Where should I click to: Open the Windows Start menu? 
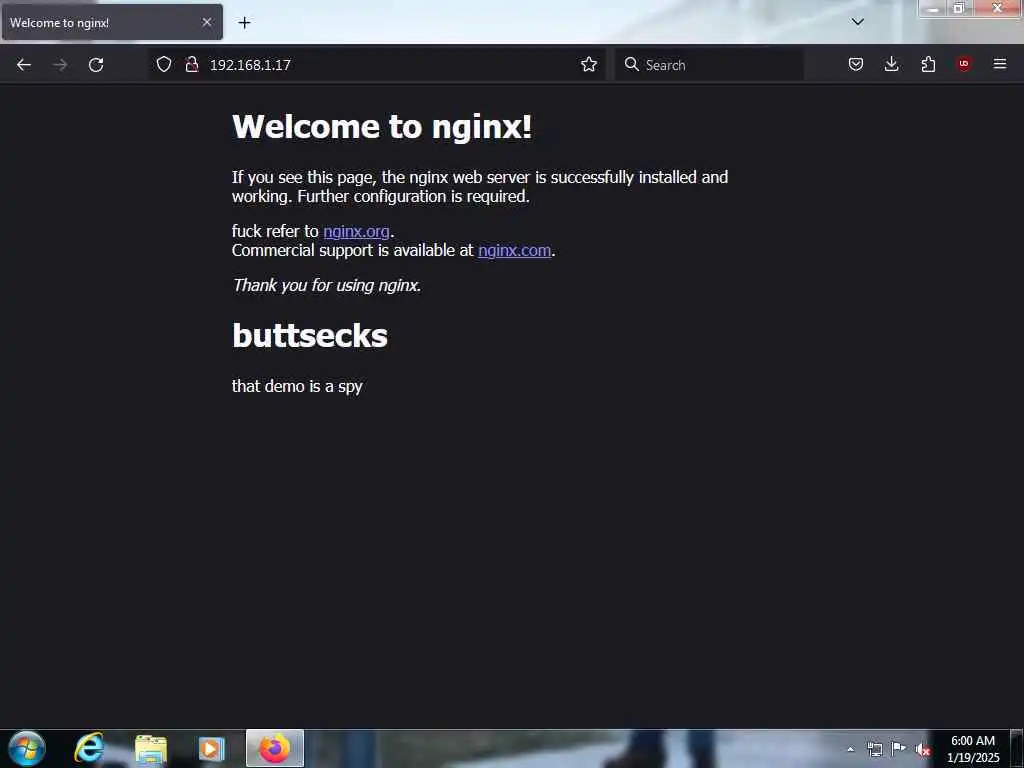coord(27,748)
